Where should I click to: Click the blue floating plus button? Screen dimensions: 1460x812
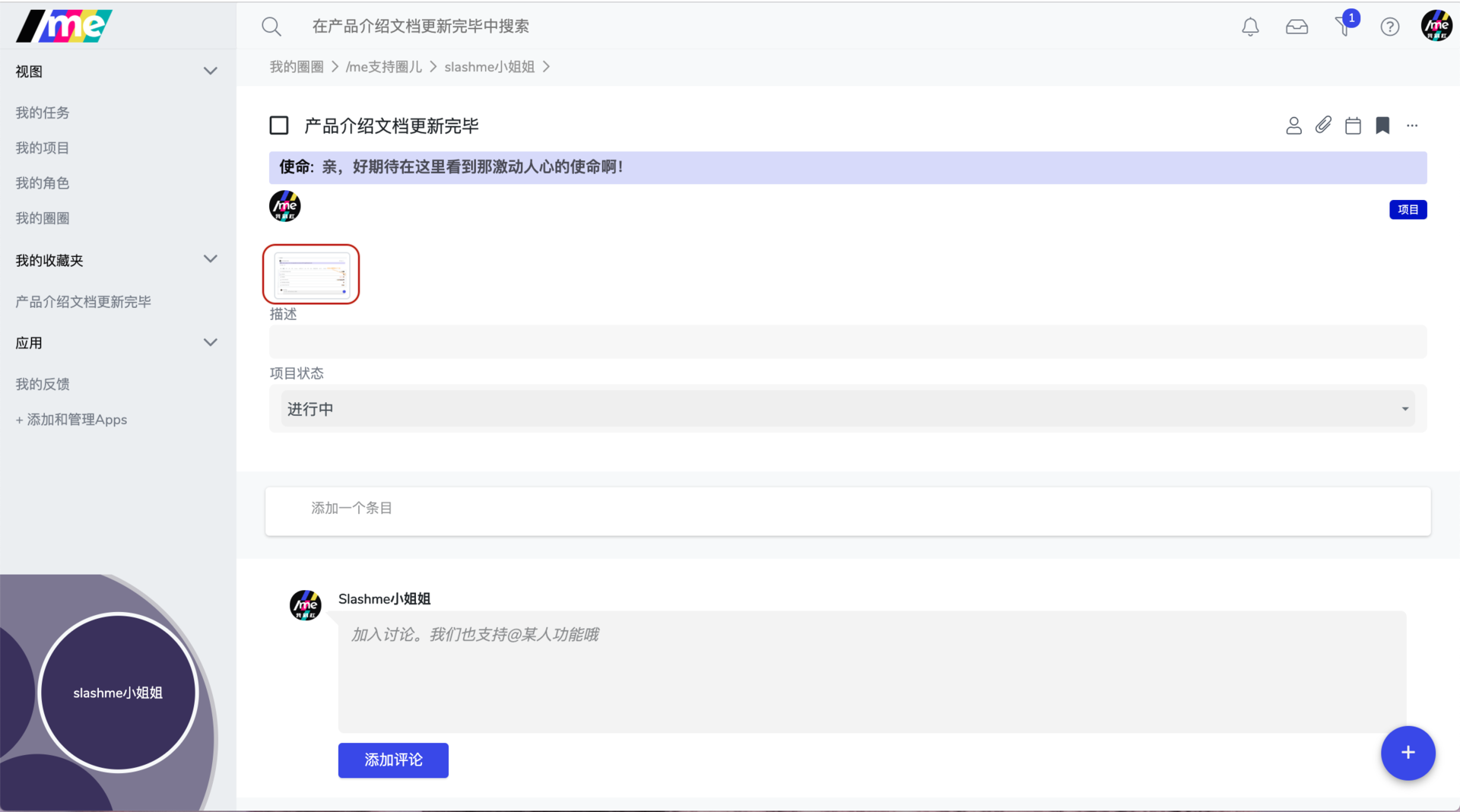(x=1408, y=753)
